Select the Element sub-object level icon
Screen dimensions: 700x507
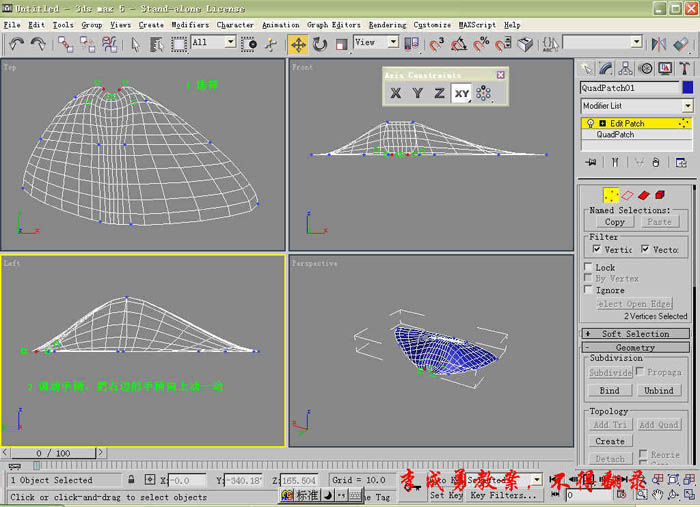point(660,195)
